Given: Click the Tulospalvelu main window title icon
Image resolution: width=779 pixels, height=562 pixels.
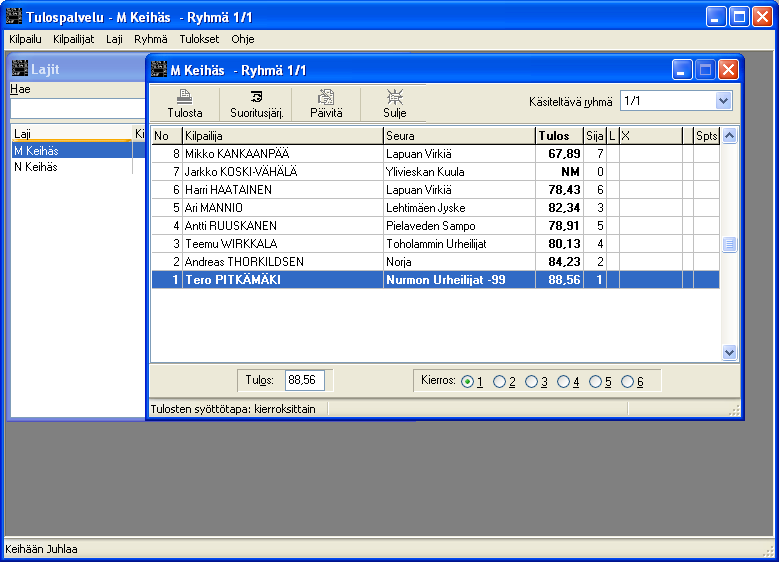Looking at the screenshot, I should (14, 16).
